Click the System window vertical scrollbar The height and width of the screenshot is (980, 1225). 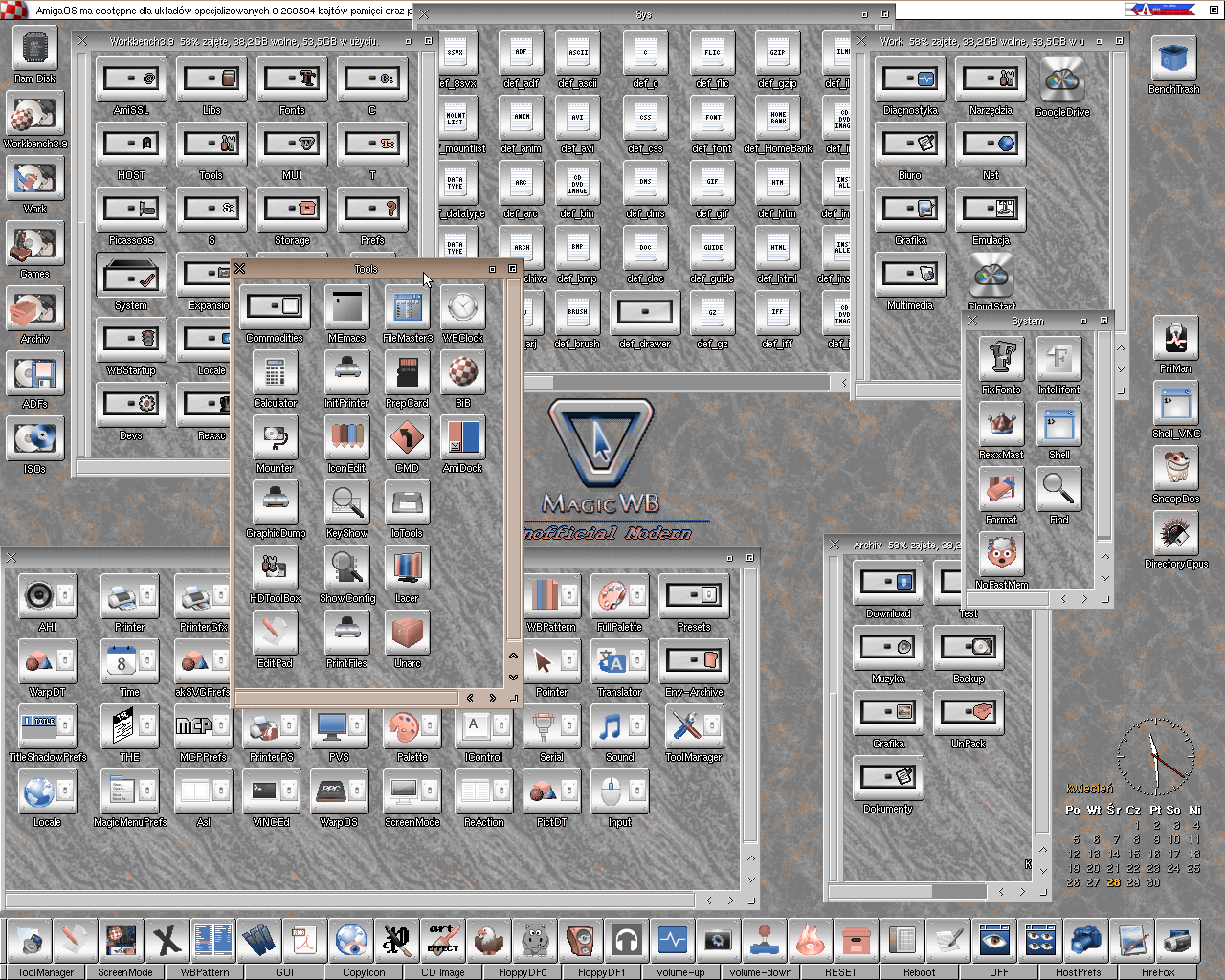click(x=1104, y=438)
